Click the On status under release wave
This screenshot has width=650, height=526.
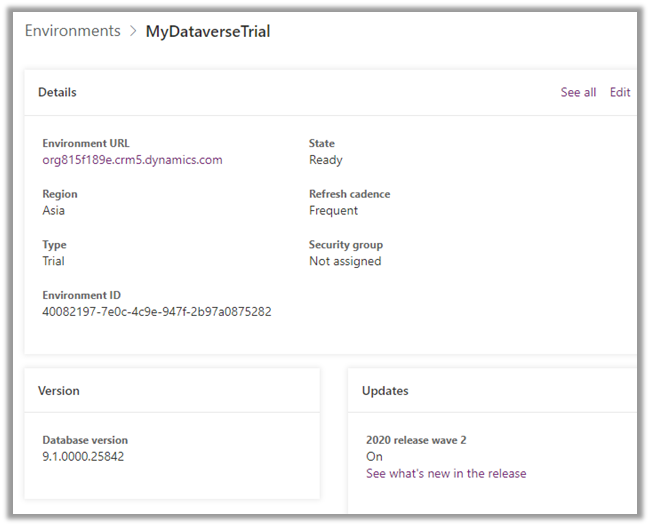[x=374, y=457]
